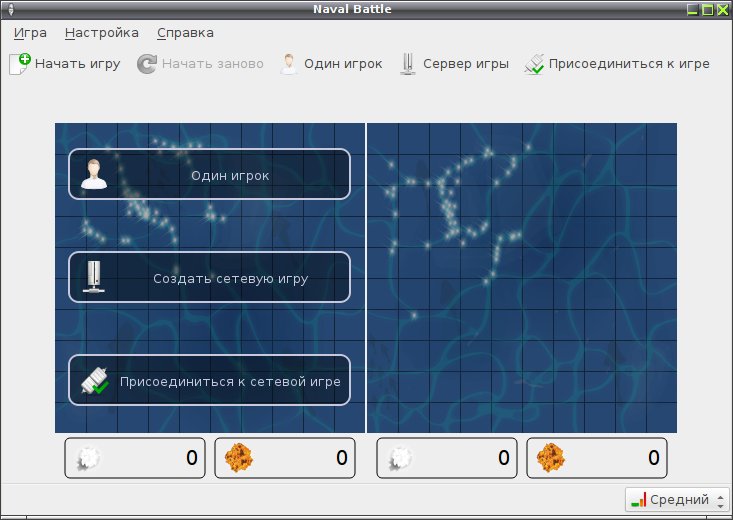733x520 pixels.
Task: Click the plug icon in 'Присоединиться к сетевой игре'
Action: point(95,380)
